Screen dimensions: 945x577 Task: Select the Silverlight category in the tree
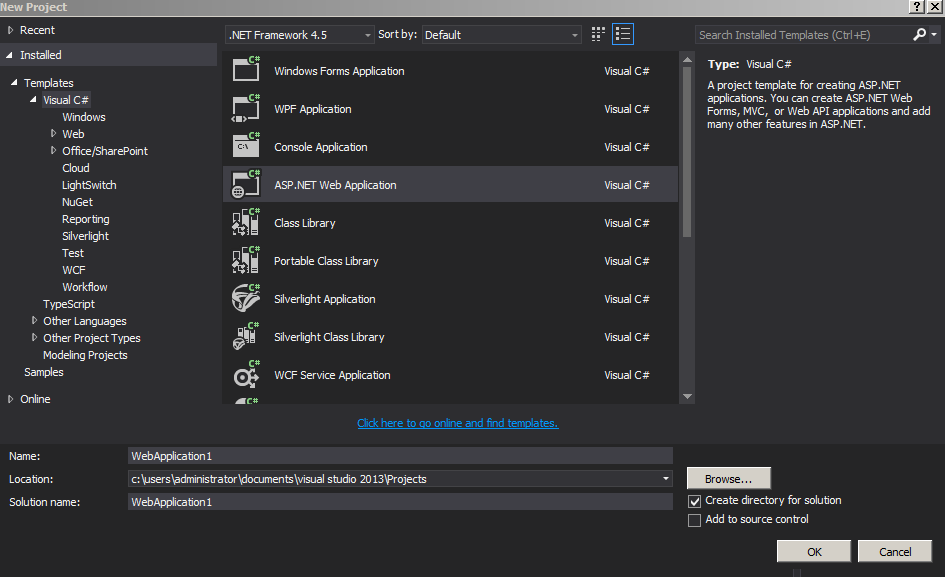[85, 236]
